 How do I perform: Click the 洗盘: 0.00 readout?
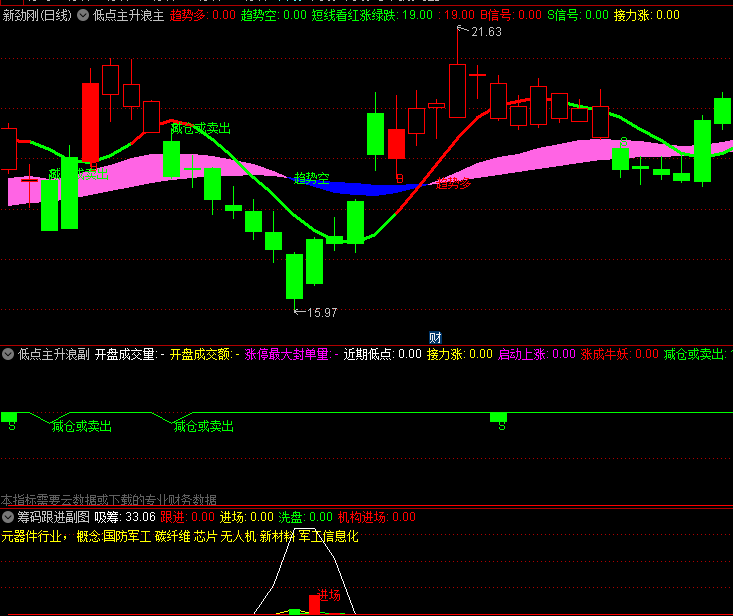point(306,517)
